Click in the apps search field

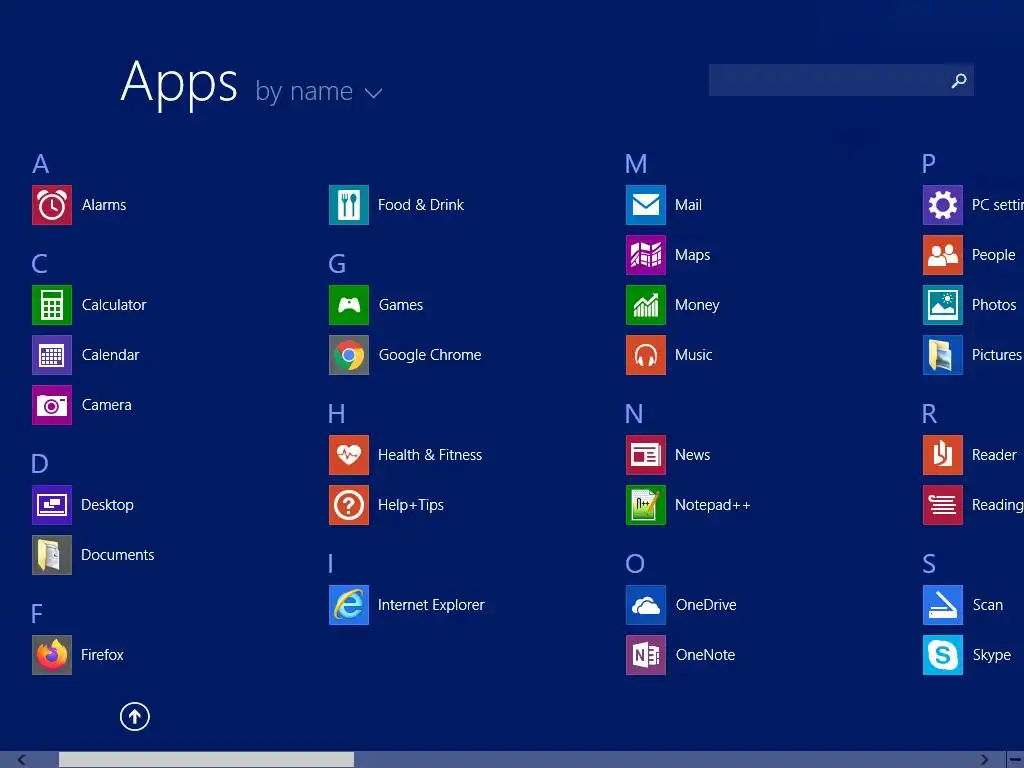(x=841, y=80)
